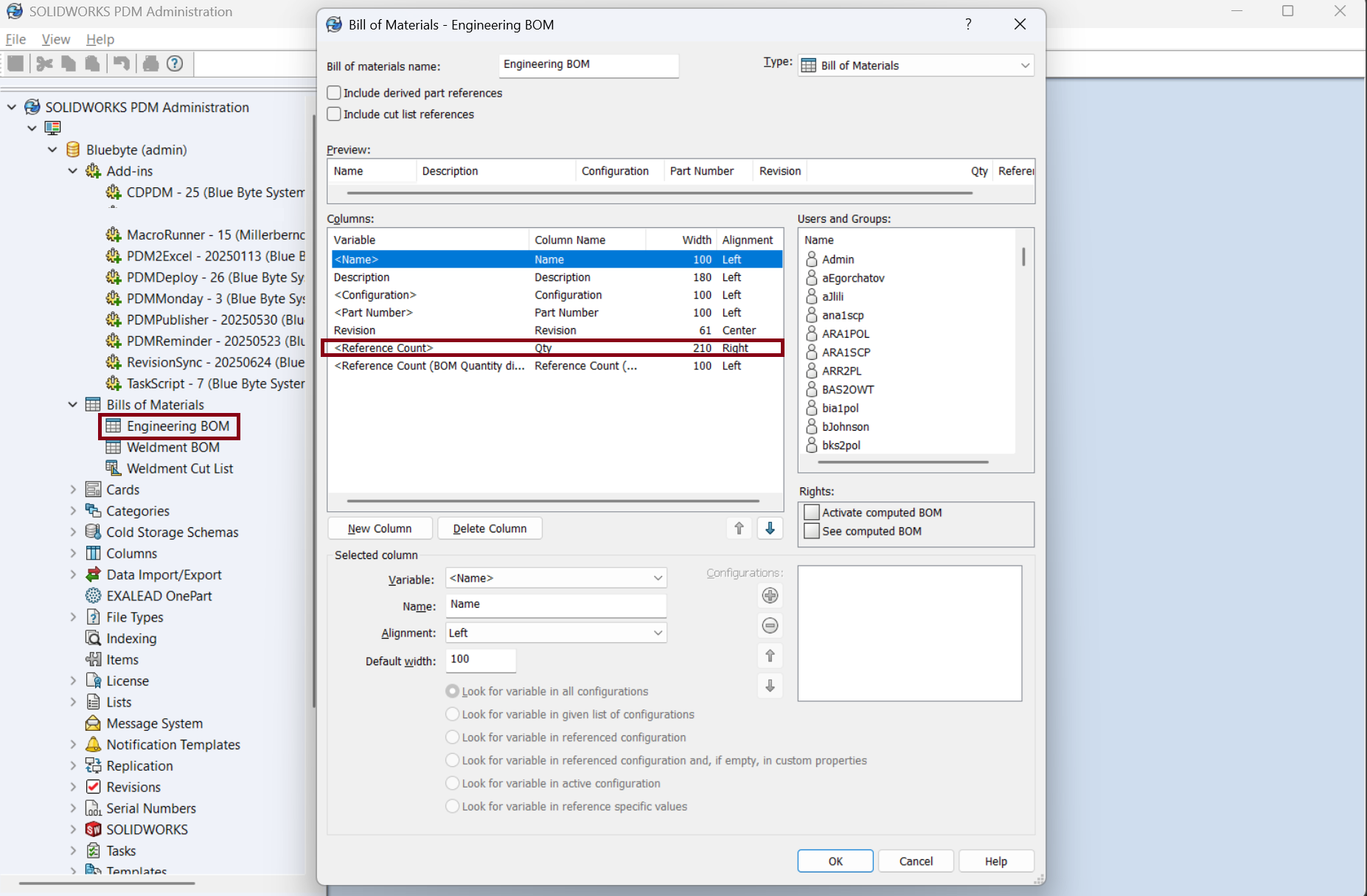Screen dimensions: 1367x896
Task: Click the Cut scissors toolbar icon
Action: [x=44, y=64]
